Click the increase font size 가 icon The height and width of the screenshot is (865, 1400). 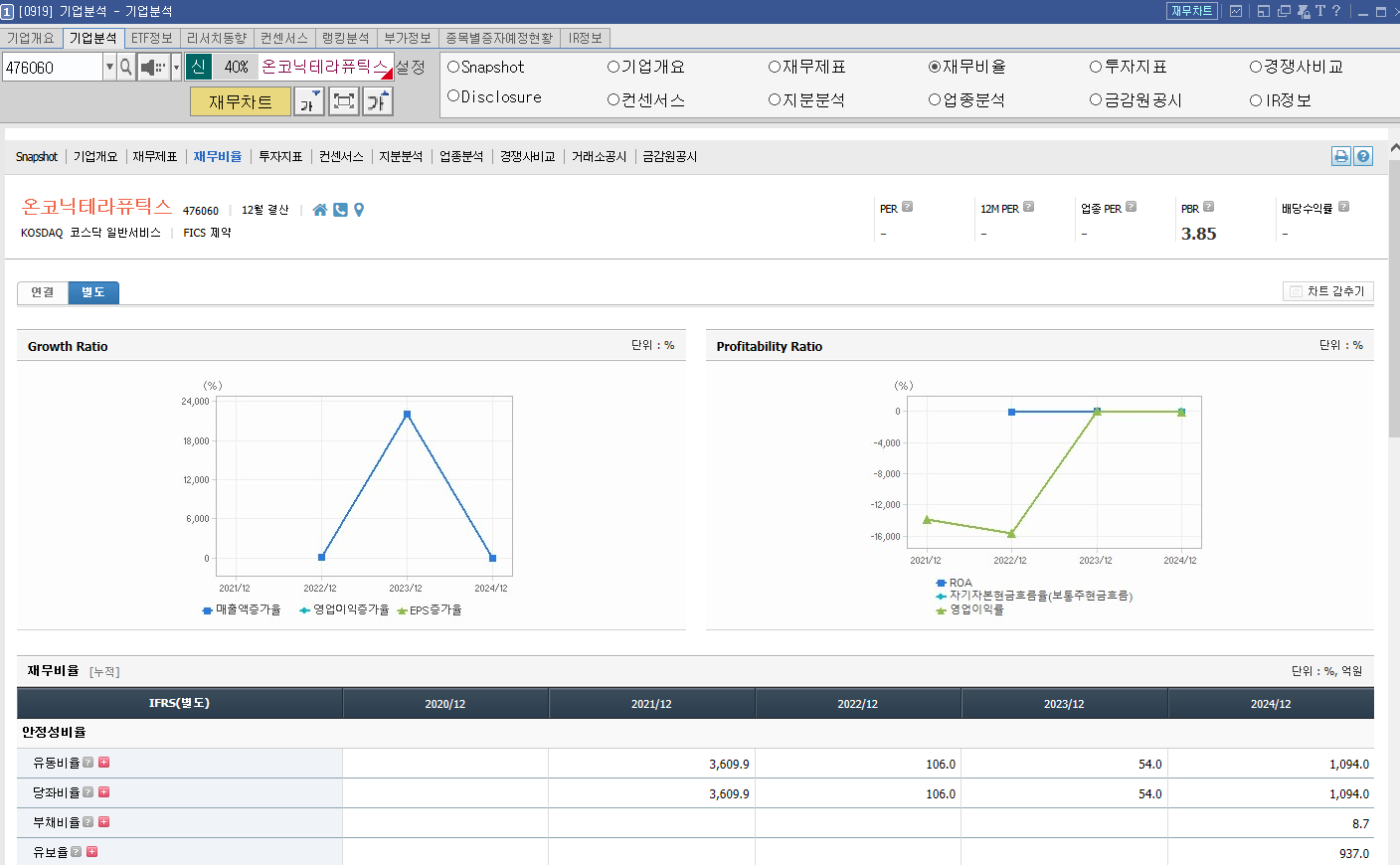(378, 101)
